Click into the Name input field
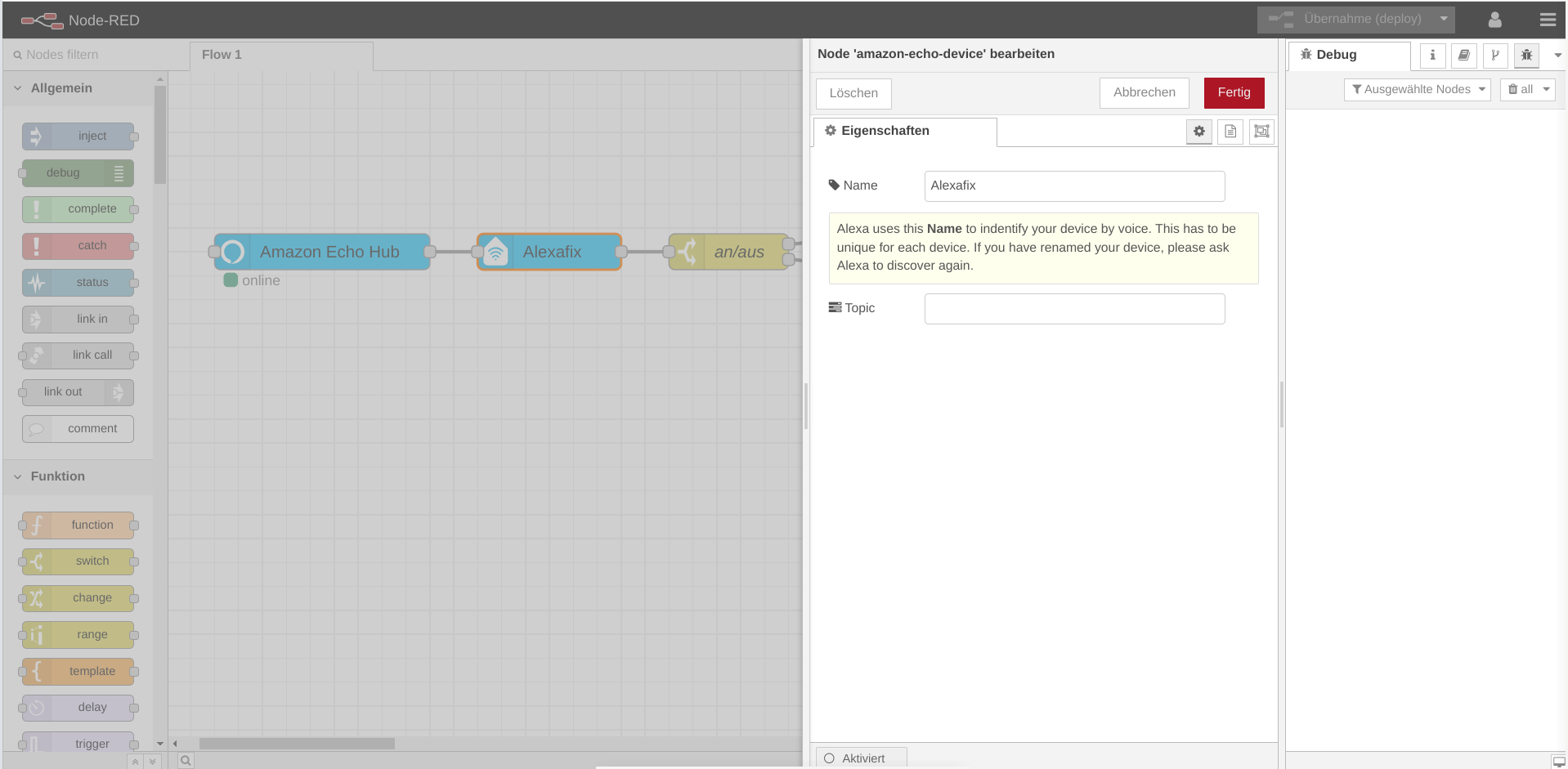 tap(1074, 186)
